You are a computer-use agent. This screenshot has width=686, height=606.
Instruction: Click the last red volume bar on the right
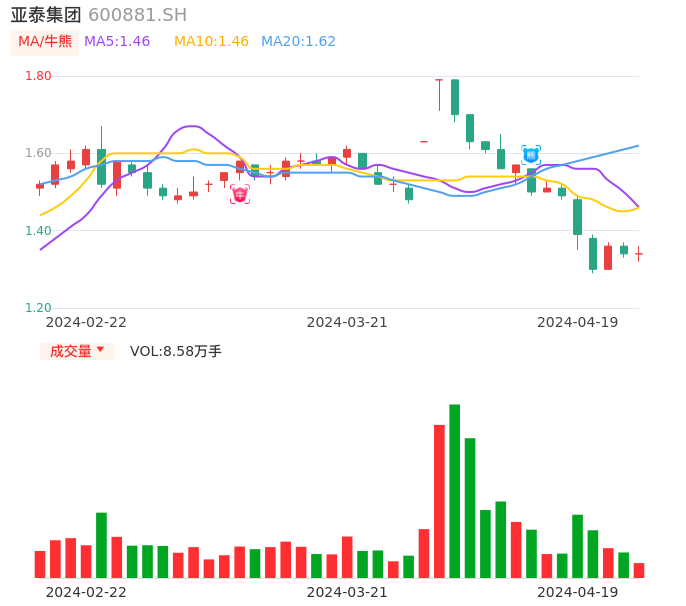click(639, 570)
